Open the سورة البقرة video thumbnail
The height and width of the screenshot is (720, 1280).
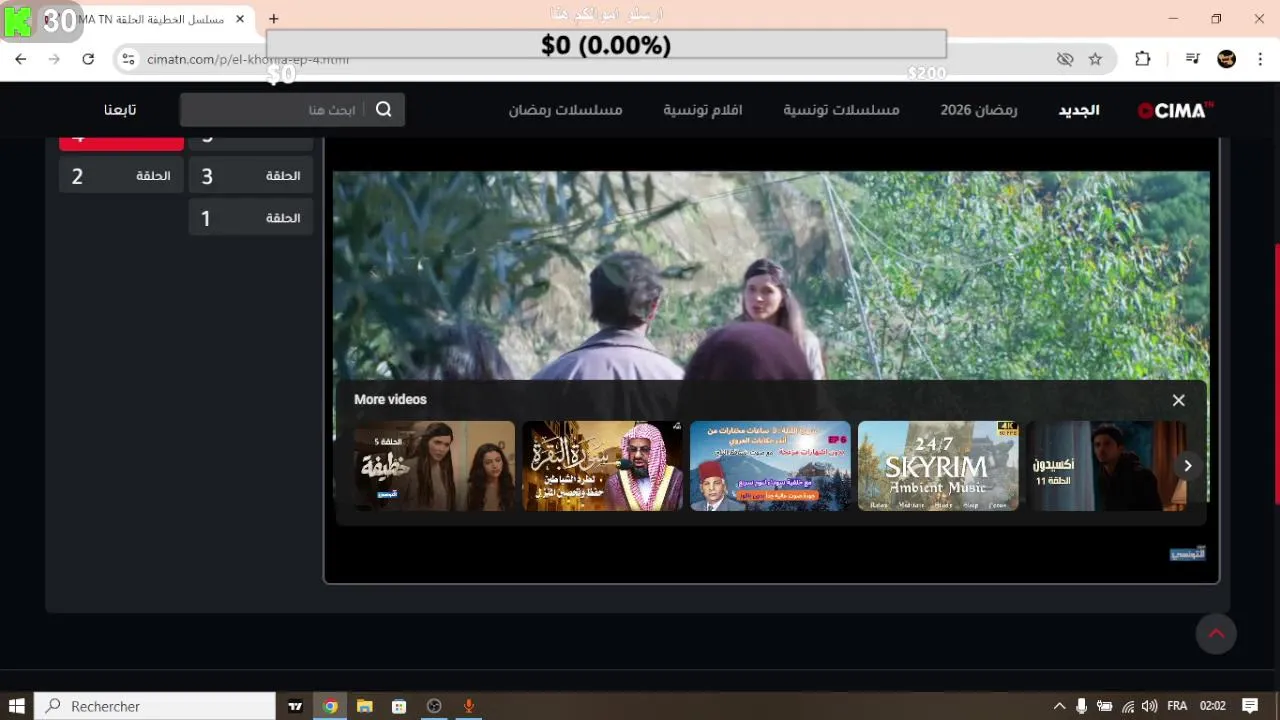[602, 466]
